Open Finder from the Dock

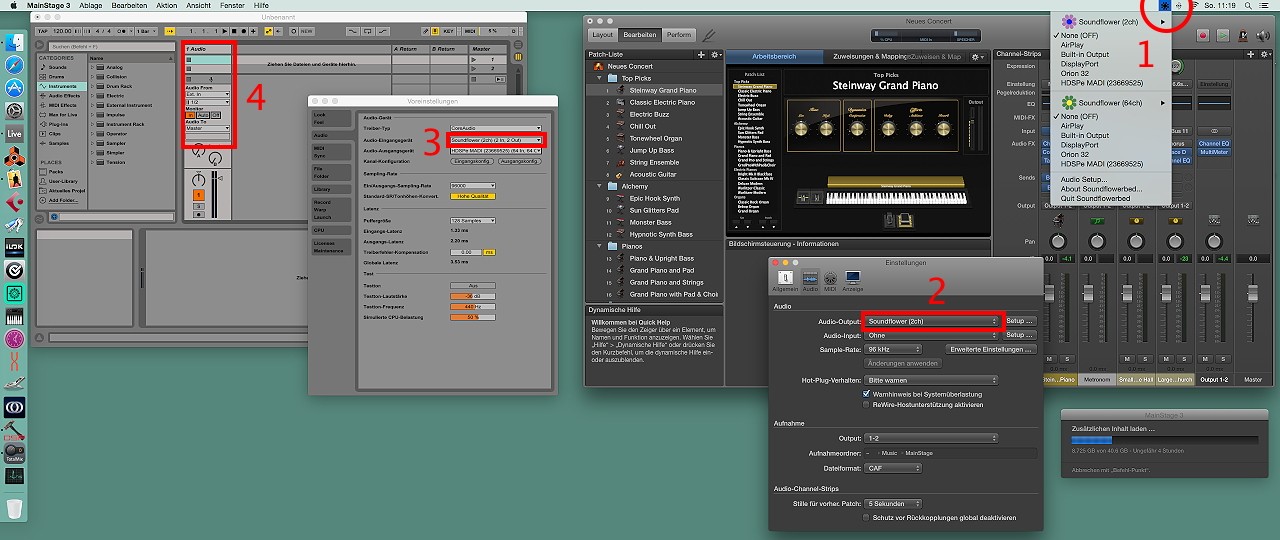coord(14,42)
